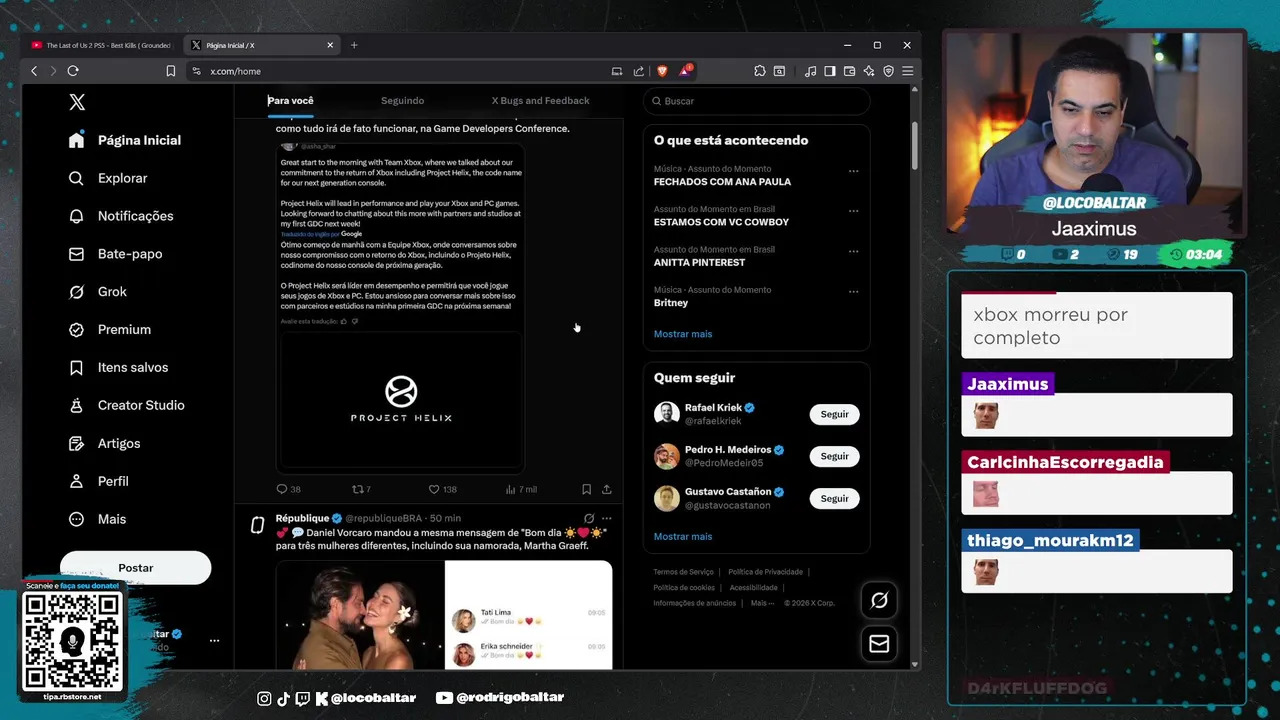Open the République post options menu
1280x720 pixels.
606,518
